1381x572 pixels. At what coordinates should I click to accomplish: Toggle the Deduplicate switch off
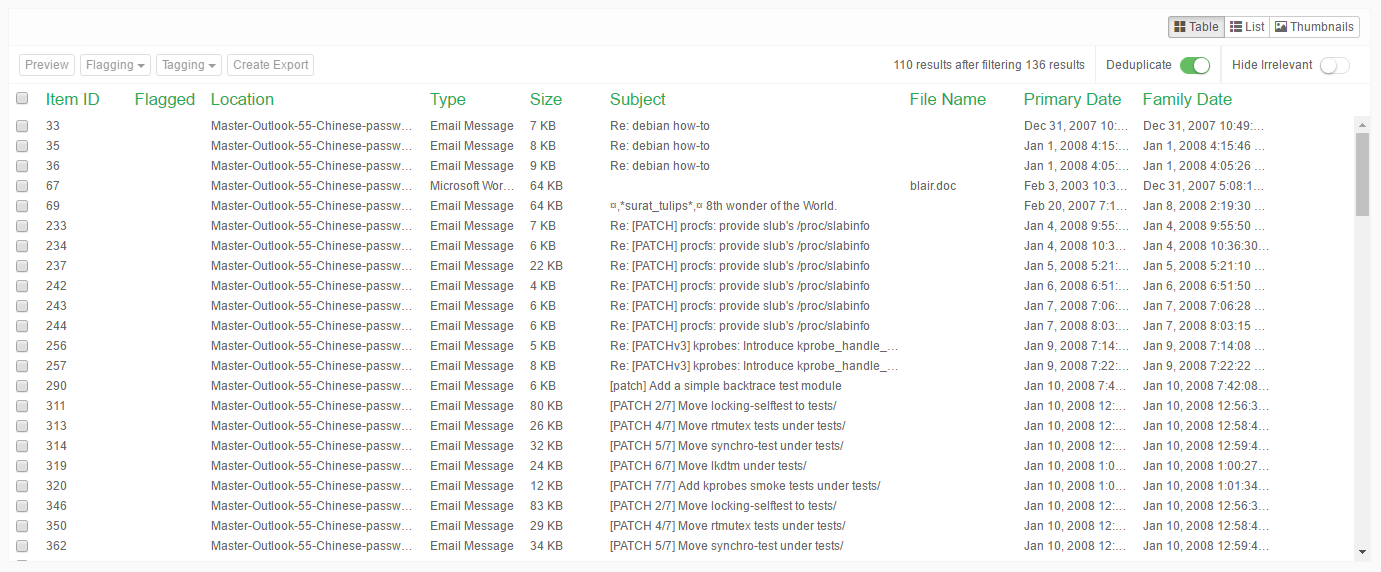coord(1194,65)
